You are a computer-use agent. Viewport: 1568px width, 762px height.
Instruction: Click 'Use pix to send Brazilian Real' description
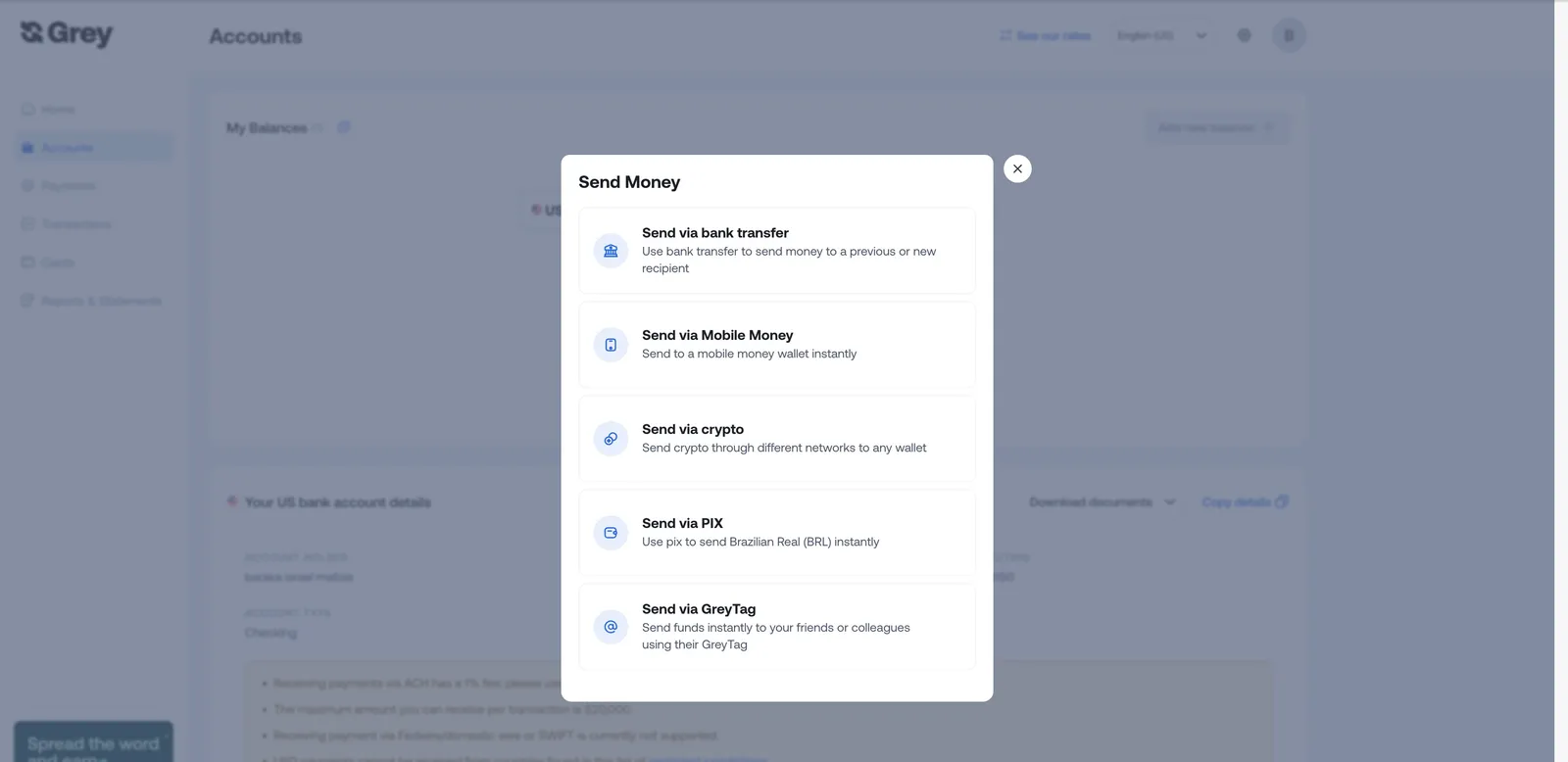point(760,542)
